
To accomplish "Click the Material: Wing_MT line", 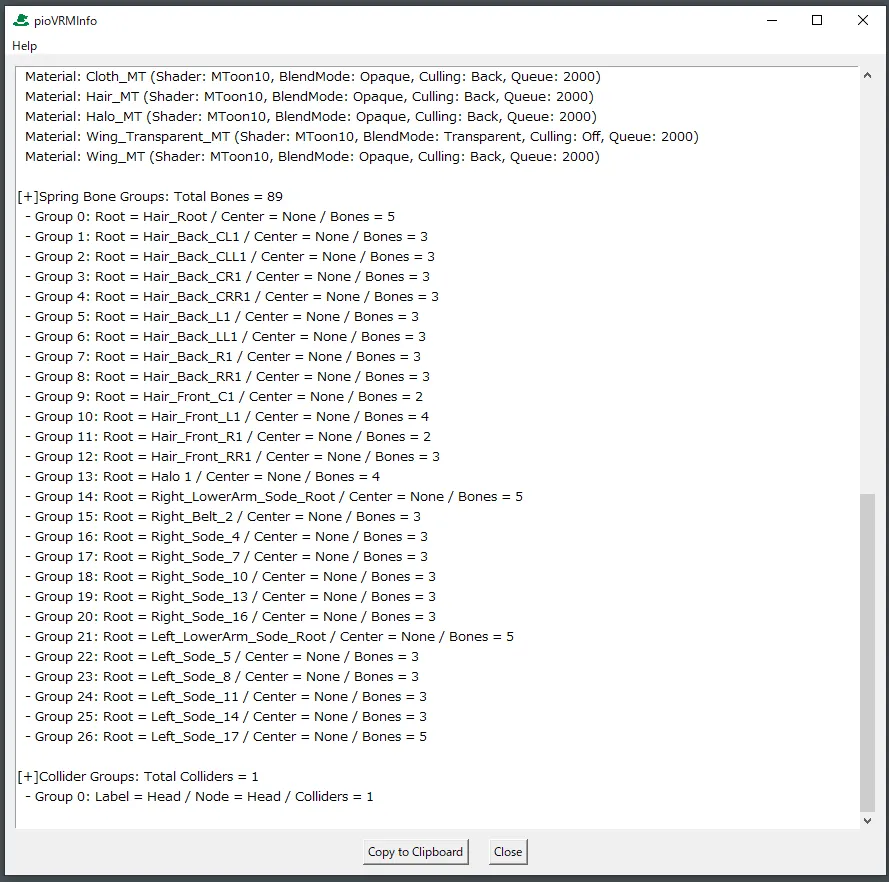I will (312, 156).
